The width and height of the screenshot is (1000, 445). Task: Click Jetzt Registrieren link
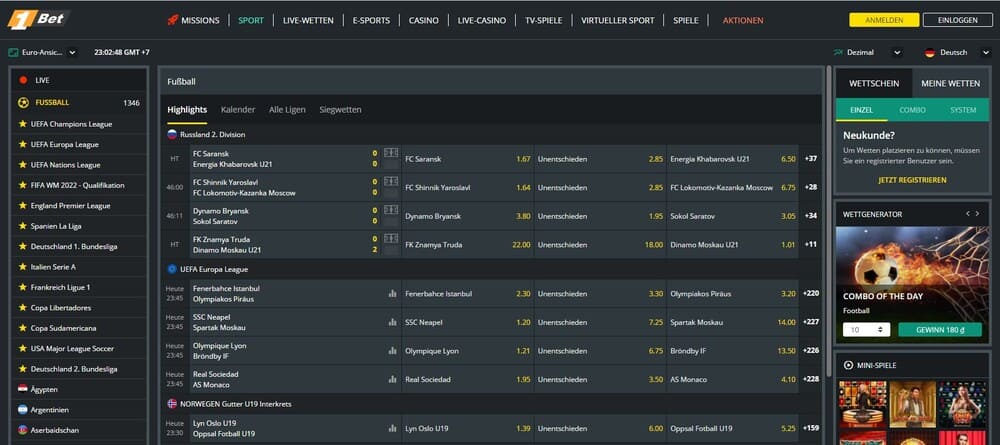912,180
